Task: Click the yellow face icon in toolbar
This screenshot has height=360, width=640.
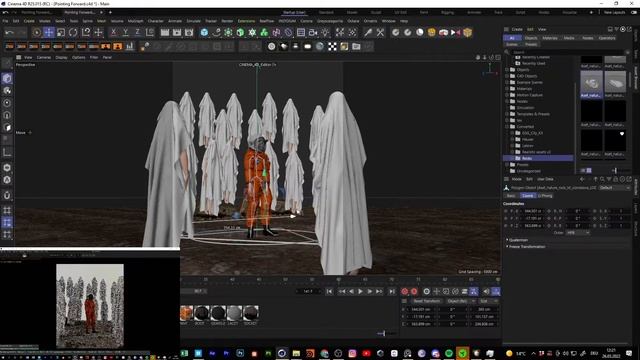Action: tap(431, 32)
